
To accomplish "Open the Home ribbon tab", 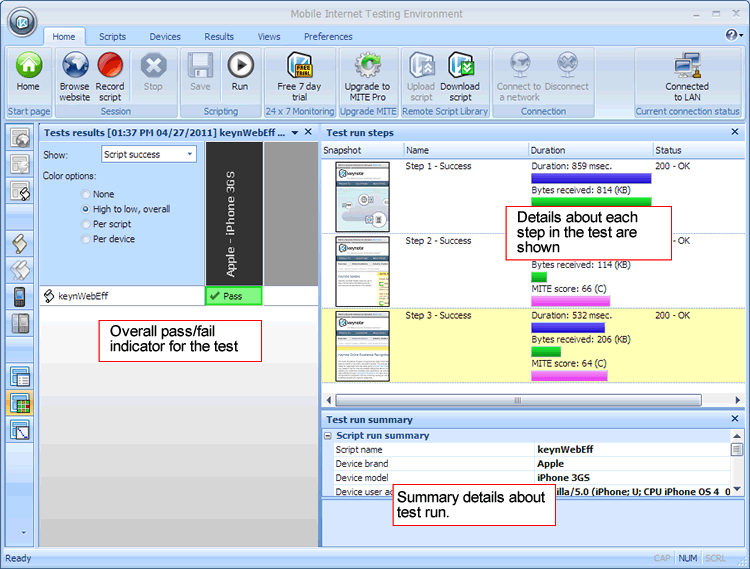I will coord(64,37).
